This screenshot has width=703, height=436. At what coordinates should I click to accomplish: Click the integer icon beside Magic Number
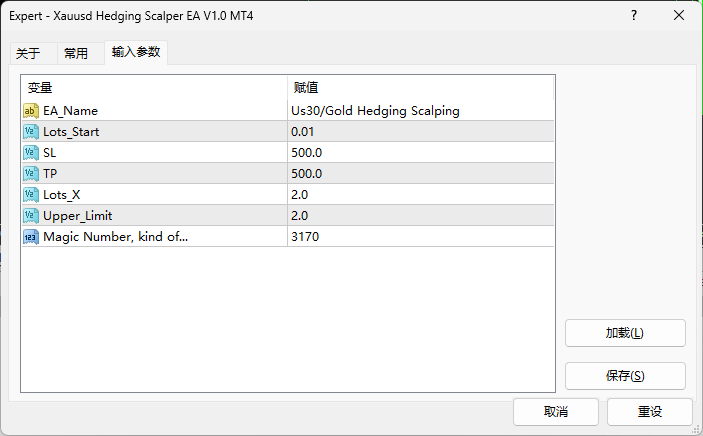(x=31, y=237)
